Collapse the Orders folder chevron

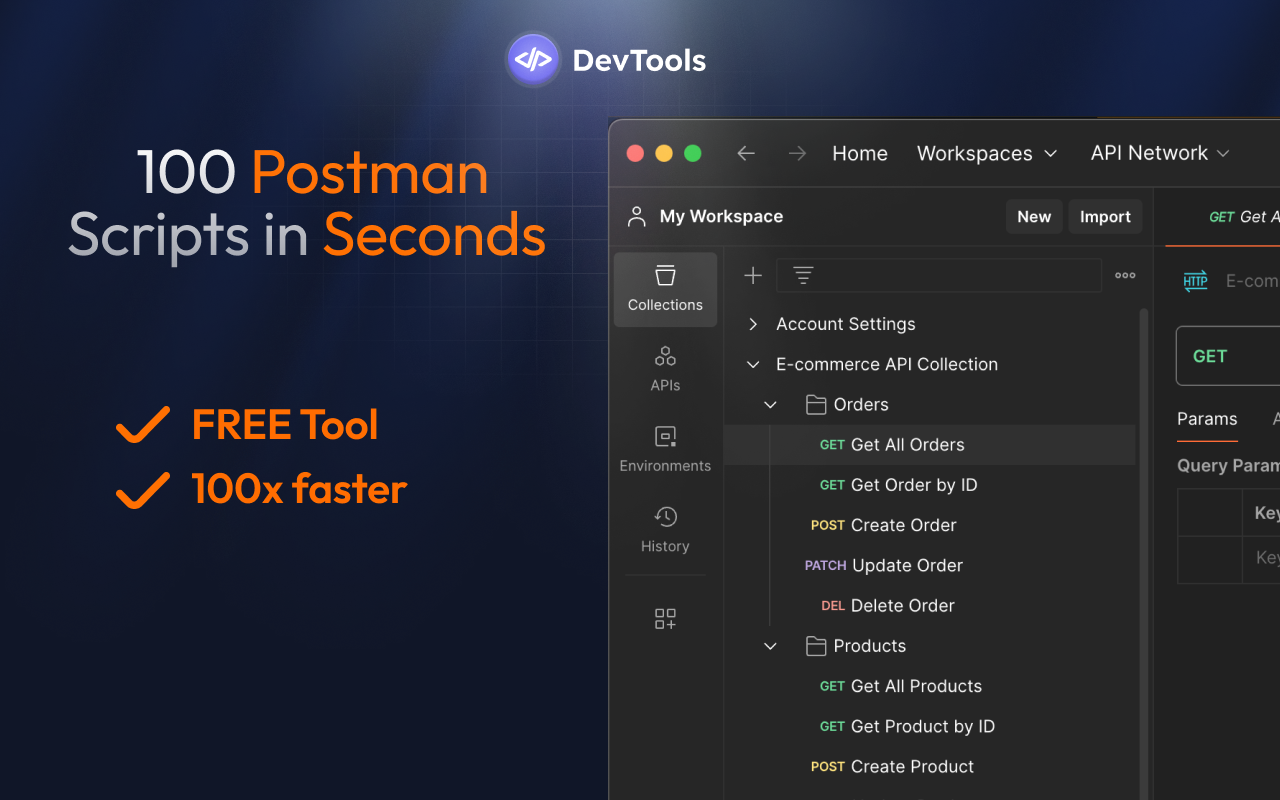(770, 405)
